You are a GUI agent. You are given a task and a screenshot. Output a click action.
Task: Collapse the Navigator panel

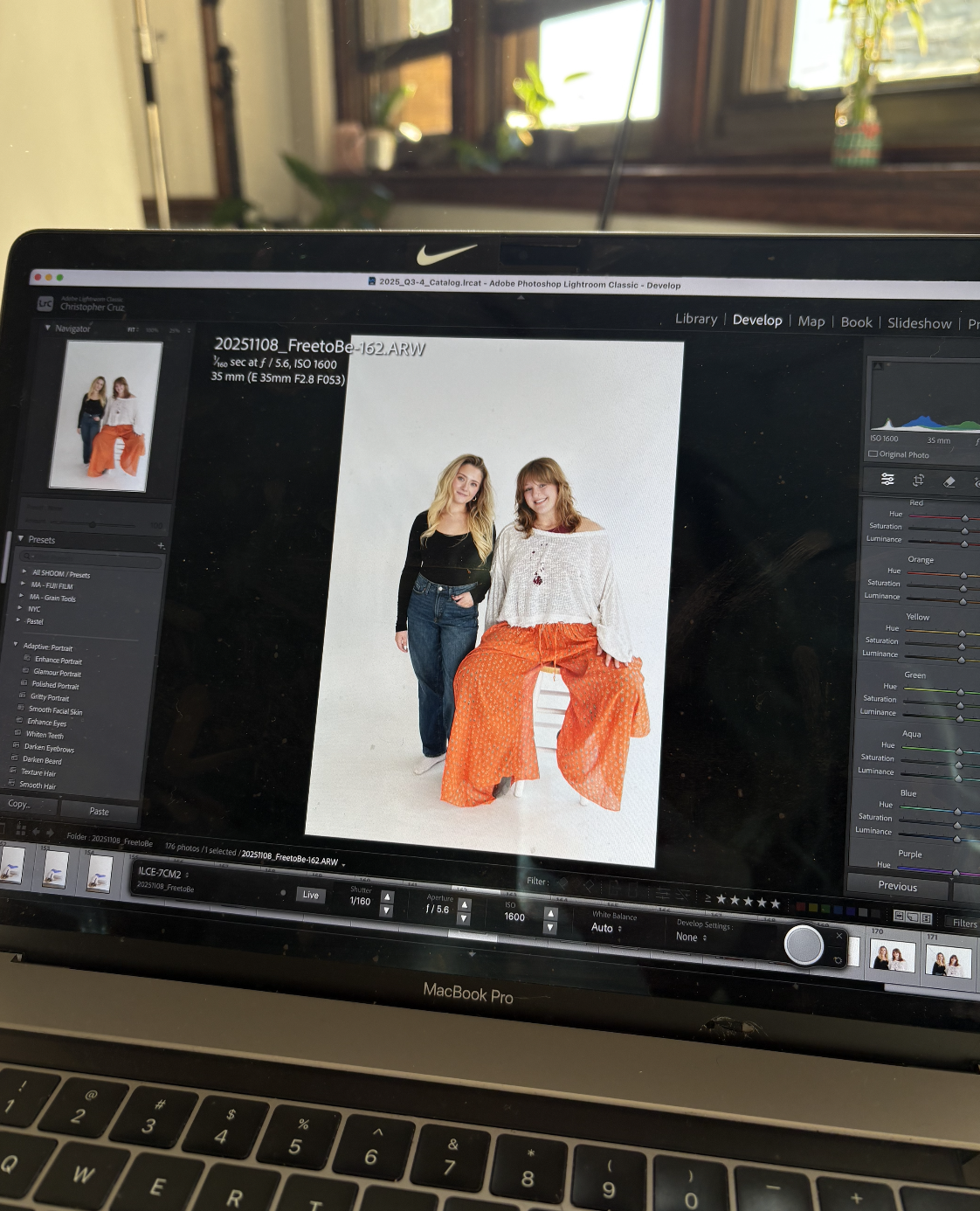click(x=48, y=328)
